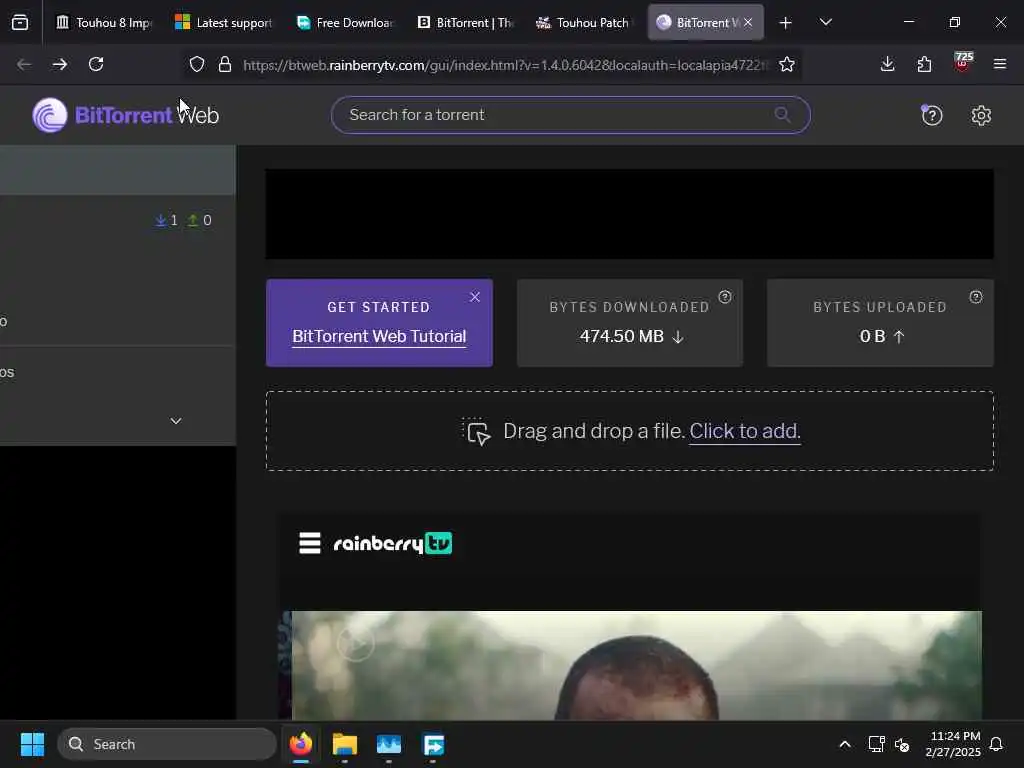Open Firefox View recent browsing icon
Image resolution: width=1024 pixels, height=768 pixels.
pos(20,22)
